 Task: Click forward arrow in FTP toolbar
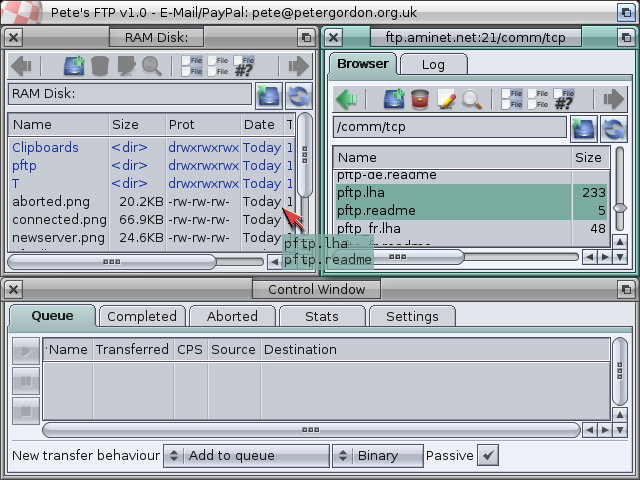pyautogui.click(x=614, y=99)
